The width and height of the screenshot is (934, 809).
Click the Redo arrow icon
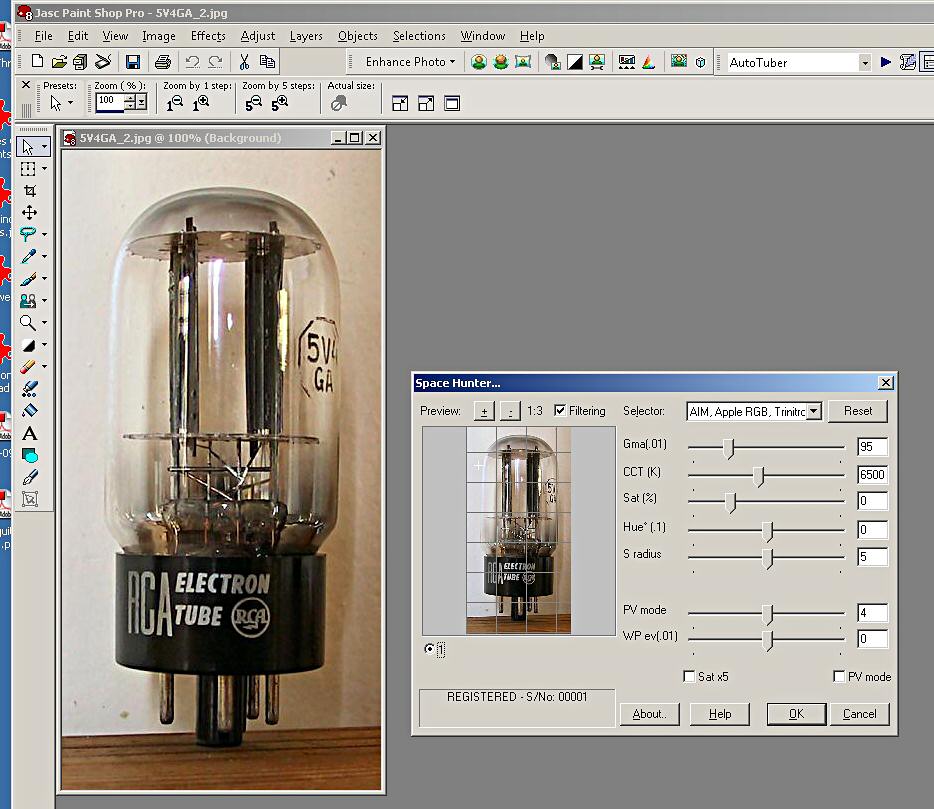pyautogui.click(x=216, y=61)
